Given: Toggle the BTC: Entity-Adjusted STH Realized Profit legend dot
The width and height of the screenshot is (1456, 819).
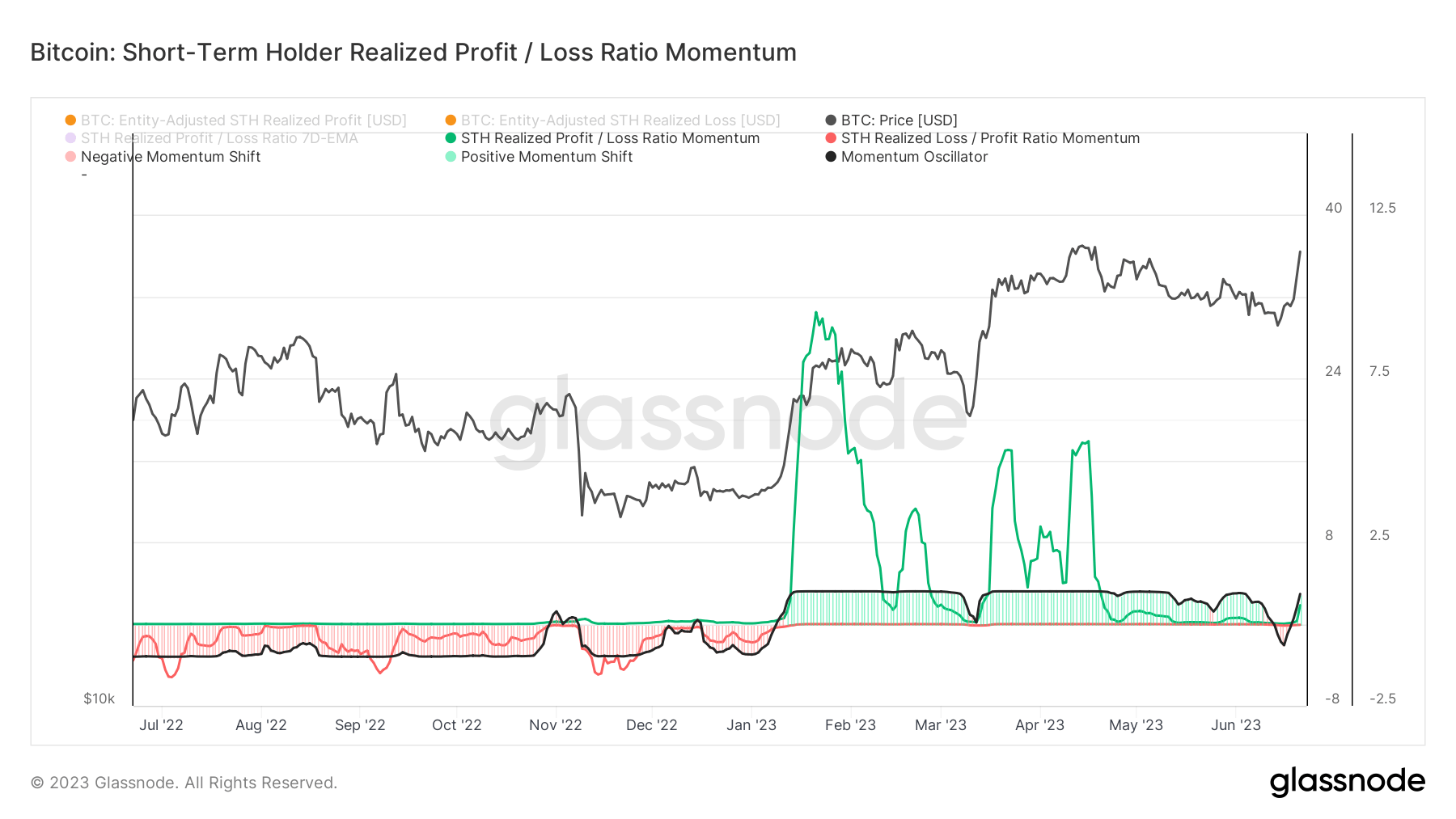Looking at the screenshot, I should tap(71, 120).
